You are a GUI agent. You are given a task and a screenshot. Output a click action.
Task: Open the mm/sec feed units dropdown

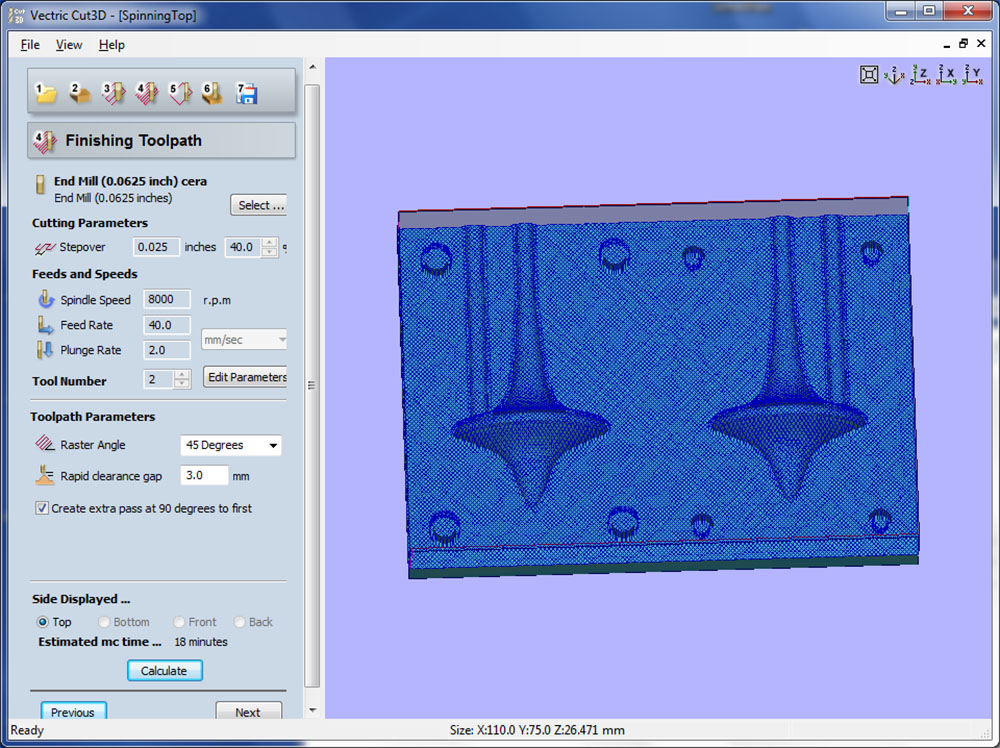click(244, 340)
